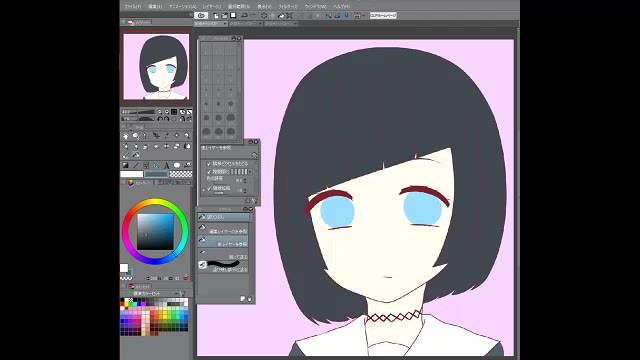Expand the 領域拡縮 plus expander

point(204,190)
